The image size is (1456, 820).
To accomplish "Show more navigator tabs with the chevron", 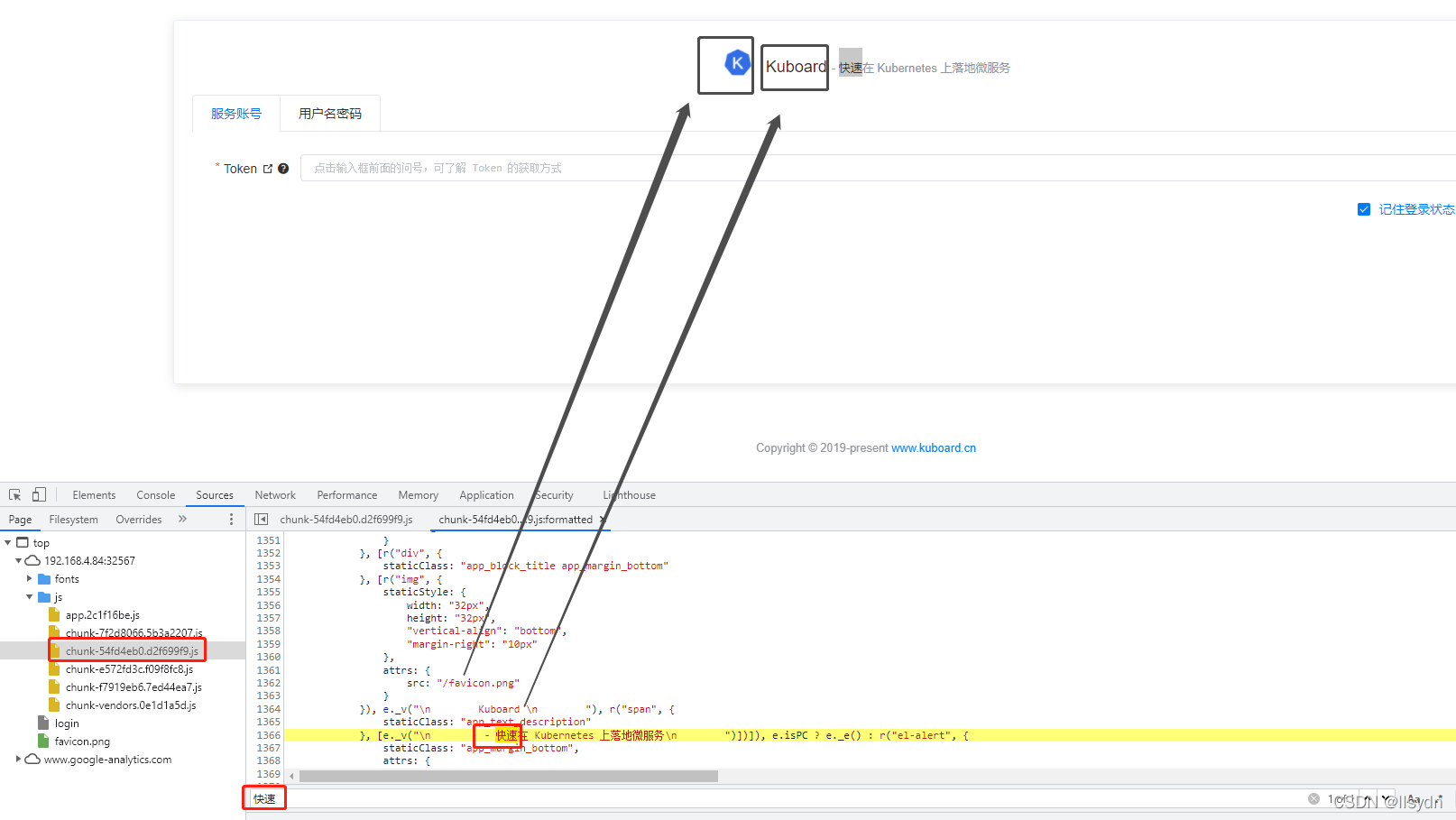I will pos(182,520).
